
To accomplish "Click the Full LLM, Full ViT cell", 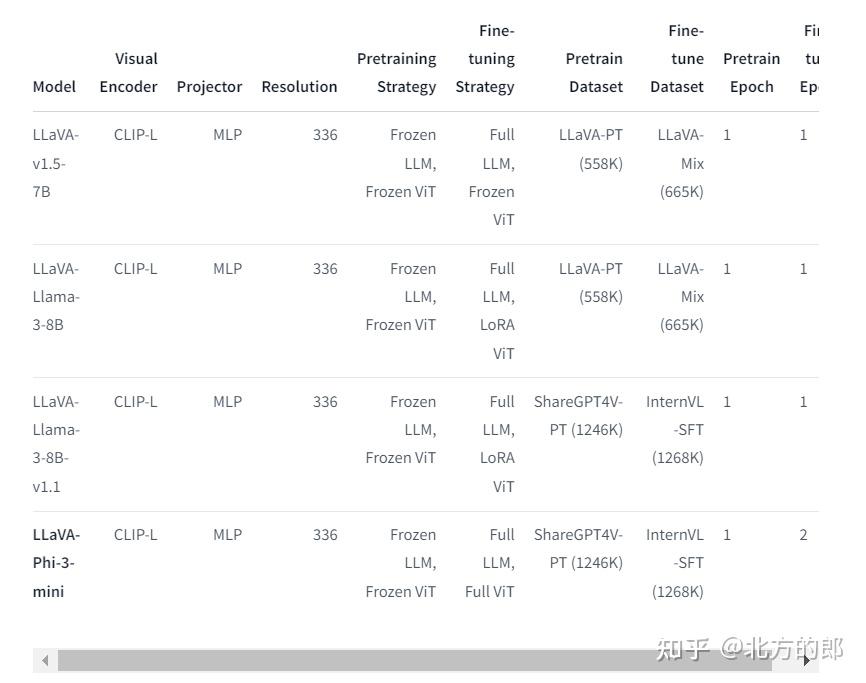I will click(490, 563).
